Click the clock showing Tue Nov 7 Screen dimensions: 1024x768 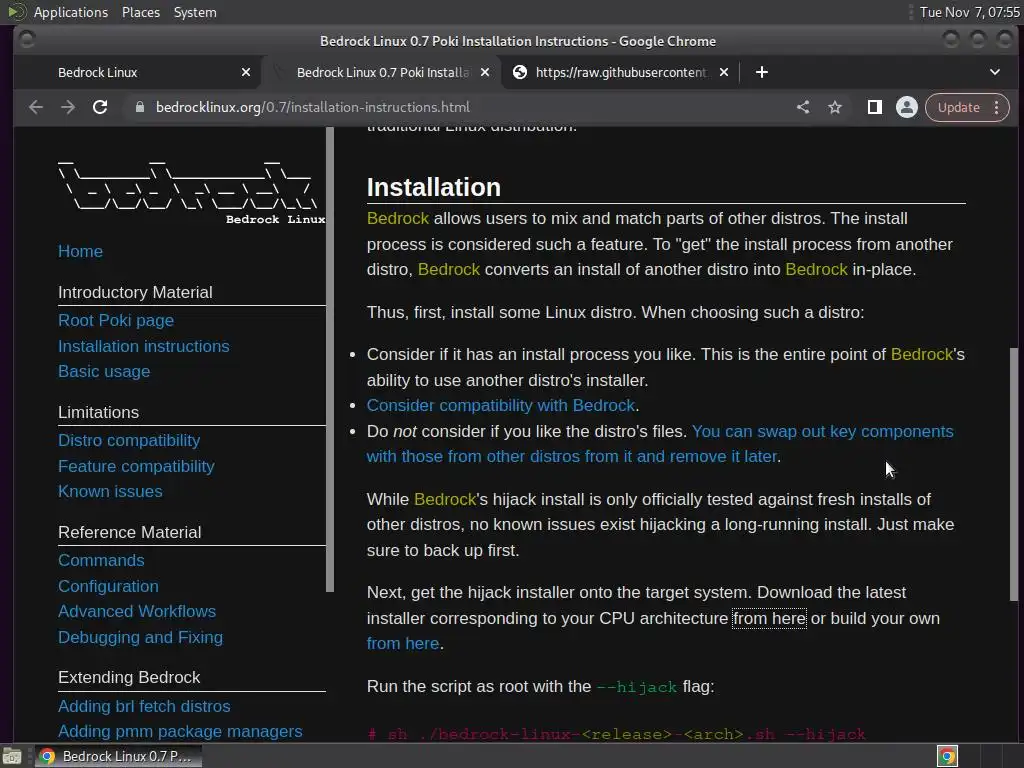pos(969,12)
